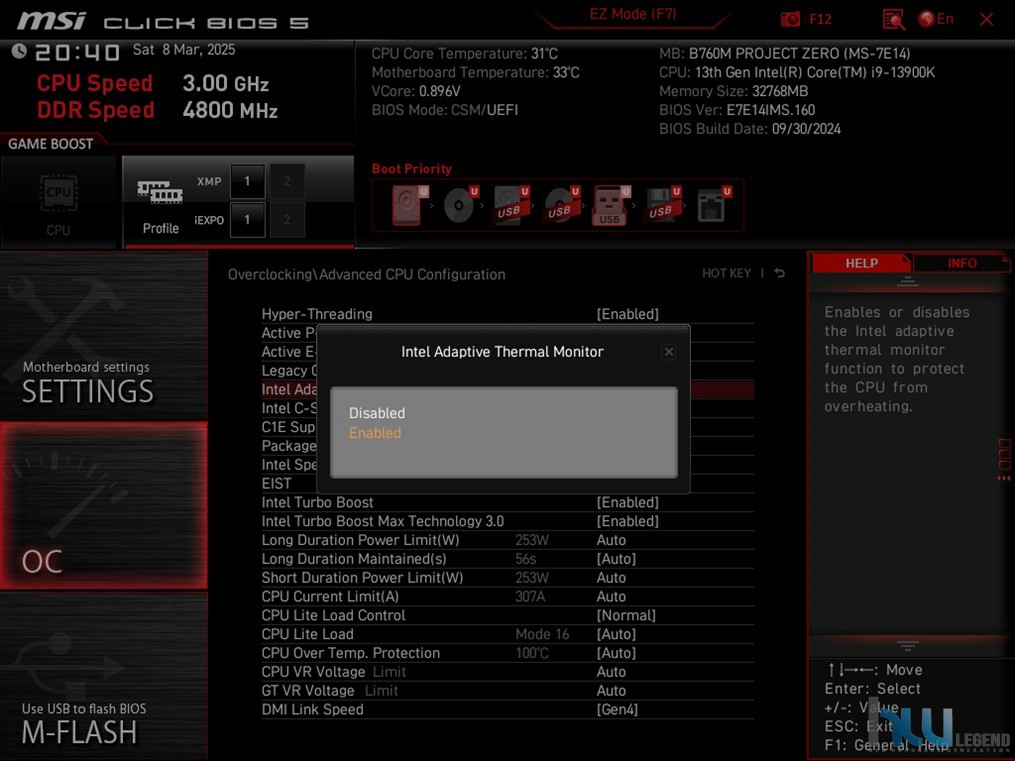Image resolution: width=1015 pixels, height=761 pixels.
Task: Click the Memory Size: 32768MB text
Action: coord(733,91)
